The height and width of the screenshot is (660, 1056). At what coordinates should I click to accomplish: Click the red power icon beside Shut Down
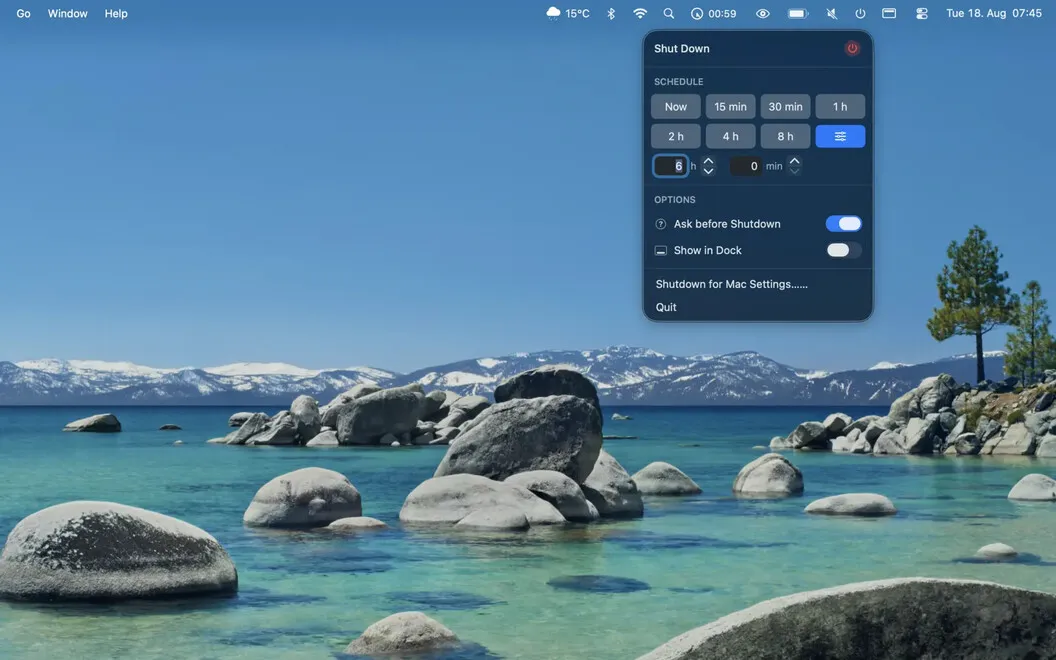point(852,48)
